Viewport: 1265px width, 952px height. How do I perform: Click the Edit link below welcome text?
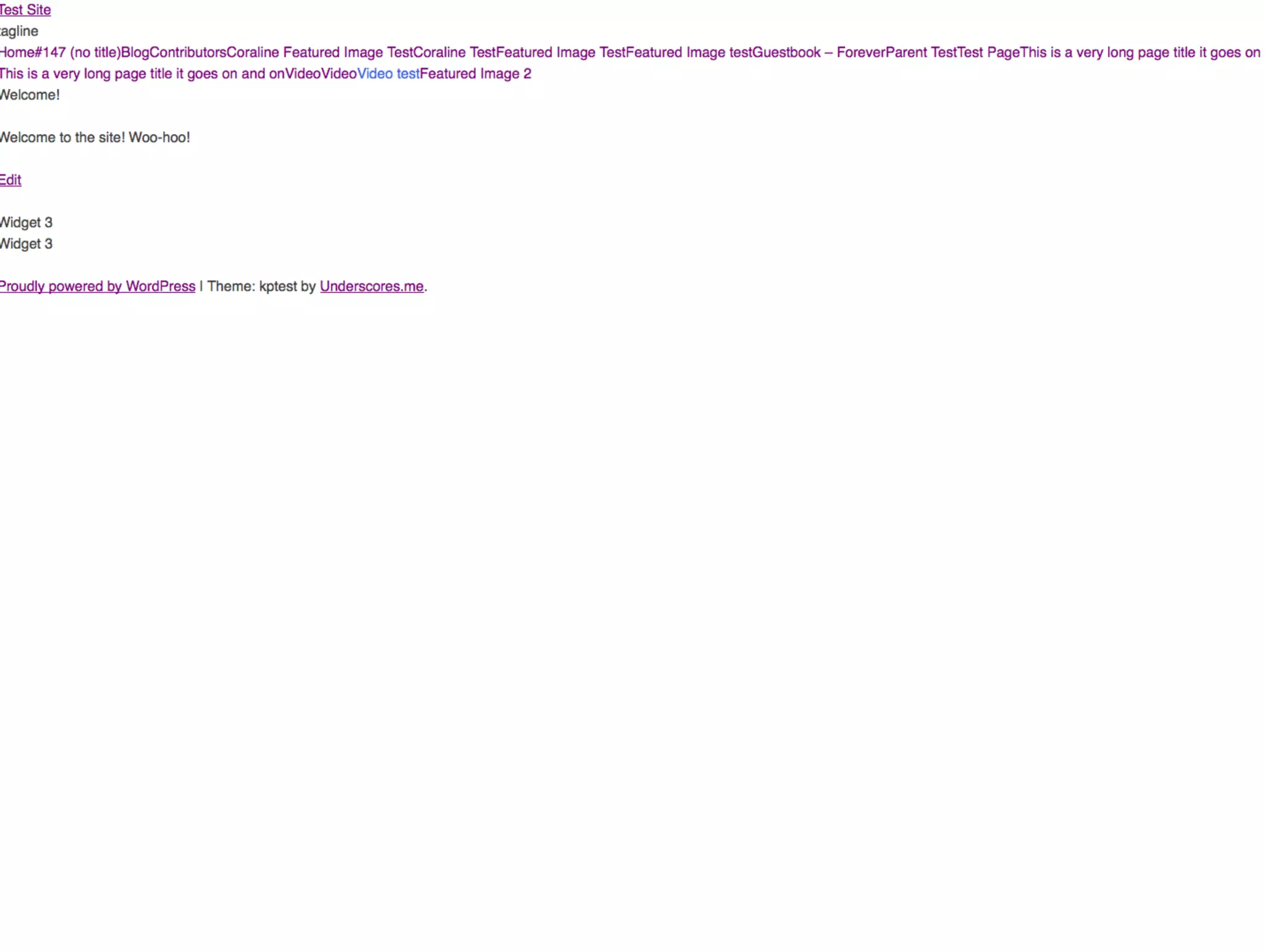coord(11,180)
